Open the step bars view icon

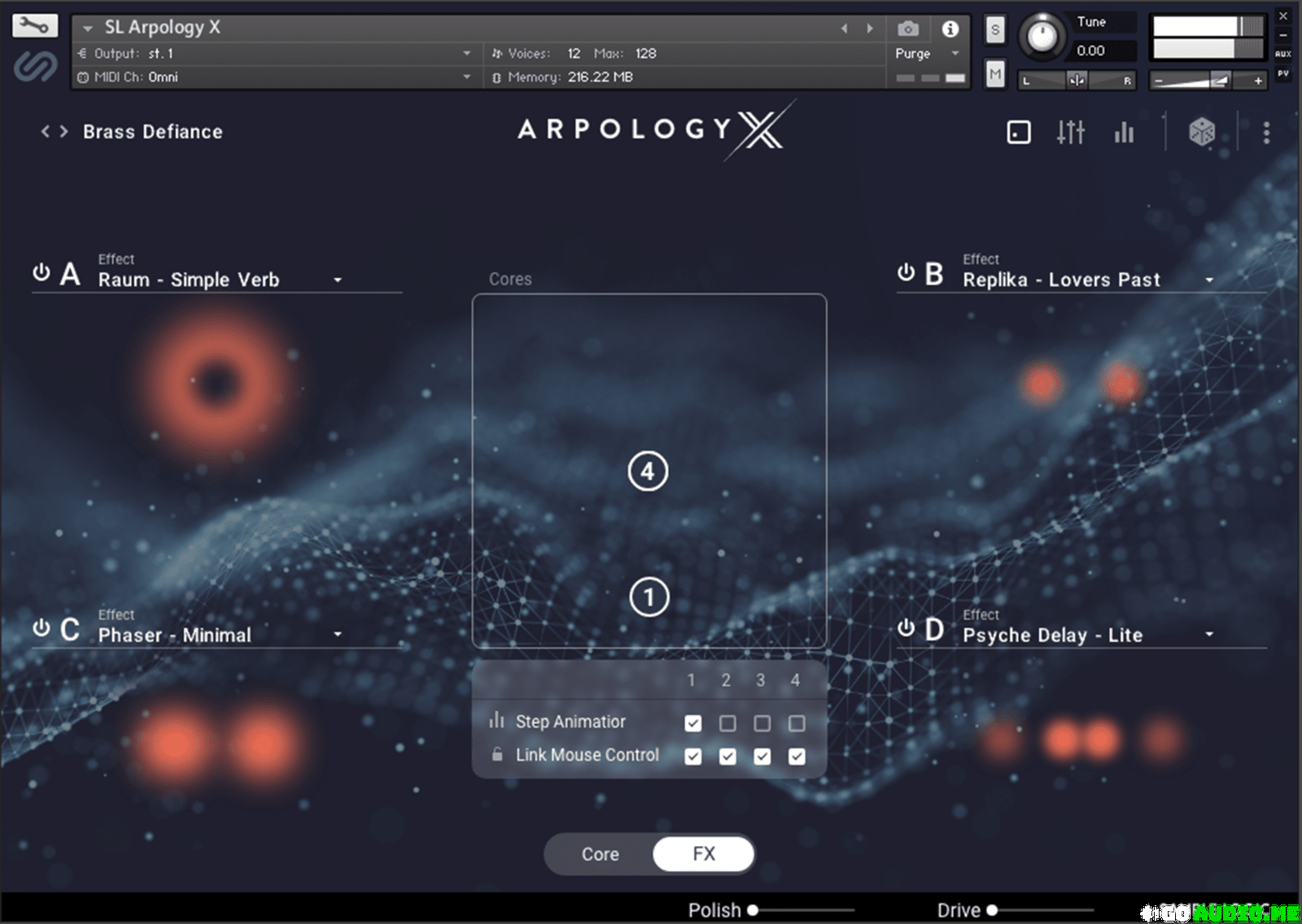pos(1124,132)
